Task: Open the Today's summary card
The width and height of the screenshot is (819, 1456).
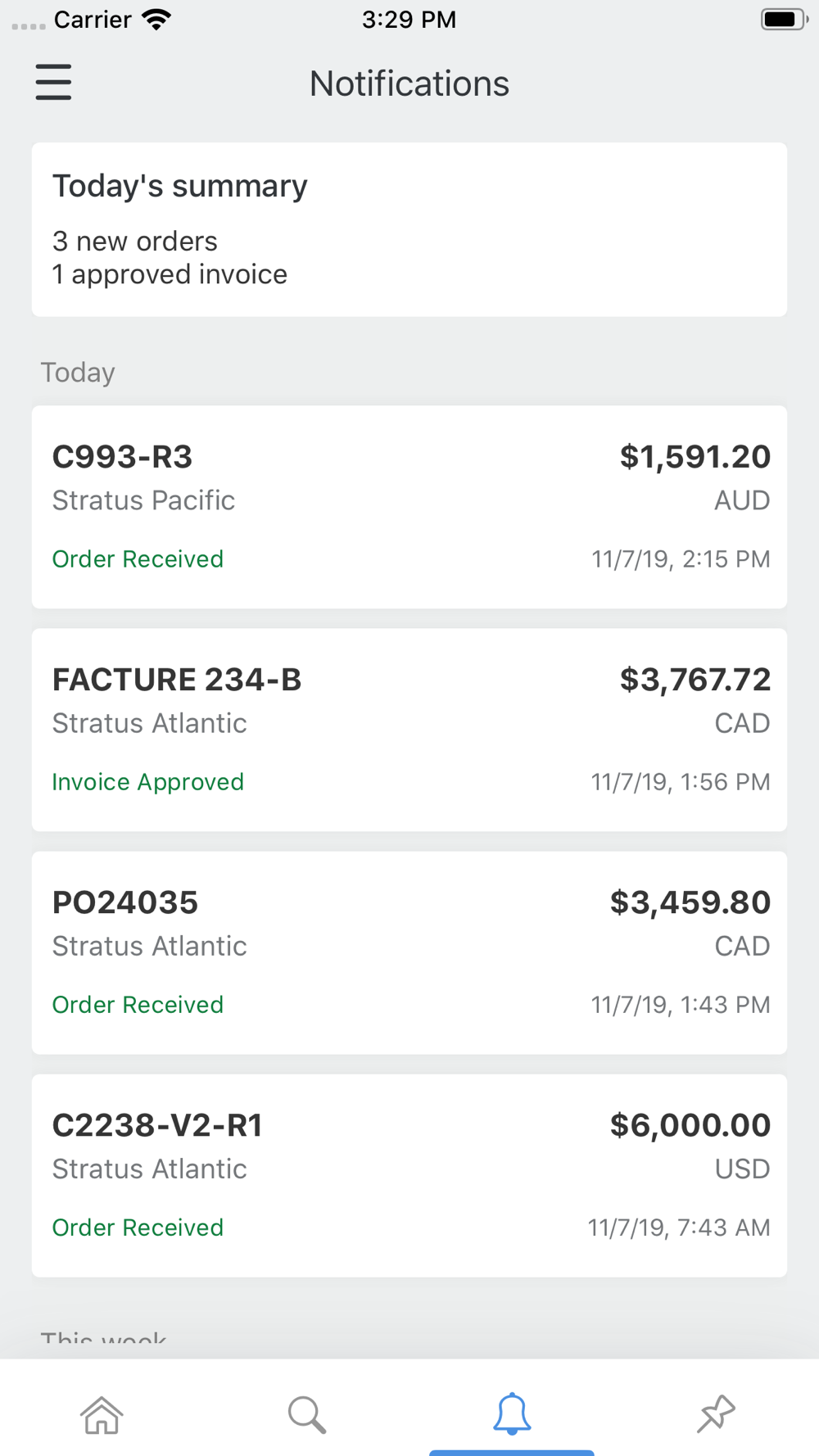Action: pos(409,229)
